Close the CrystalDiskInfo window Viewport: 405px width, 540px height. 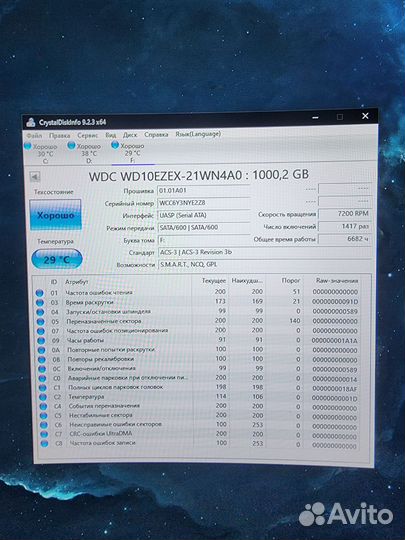coord(365,116)
